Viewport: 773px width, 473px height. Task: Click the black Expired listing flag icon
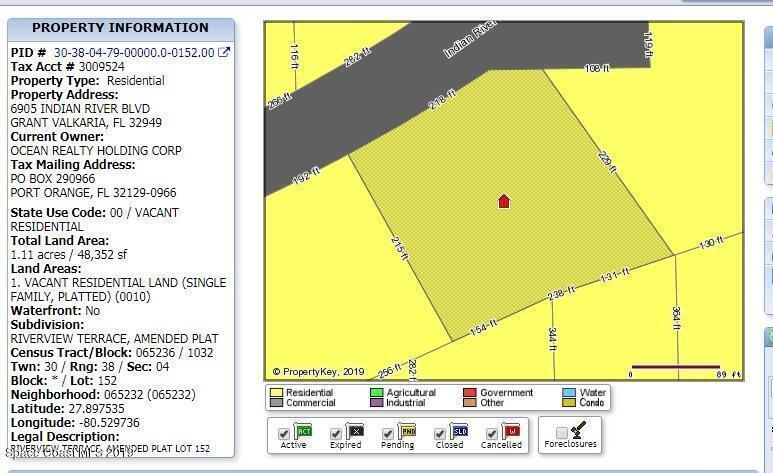click(x=356, y=431)
